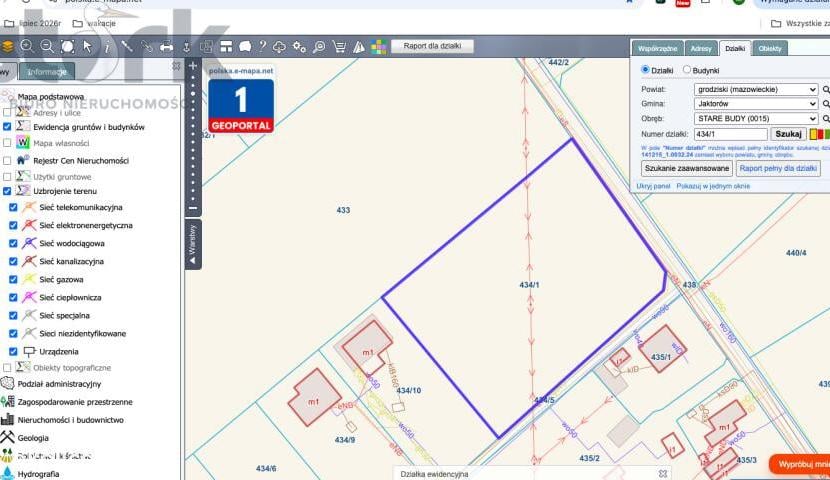Expand the Warstwy side handle
This screenshot has height=480, width=830.
point(193,244)
